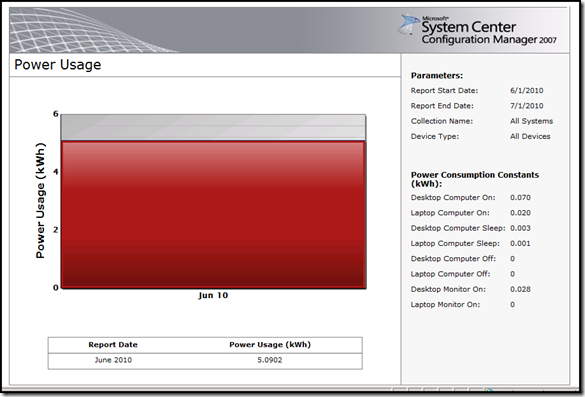Select the Desktop Computer Off value 0
585x397 pixels.
coord(513,259)
